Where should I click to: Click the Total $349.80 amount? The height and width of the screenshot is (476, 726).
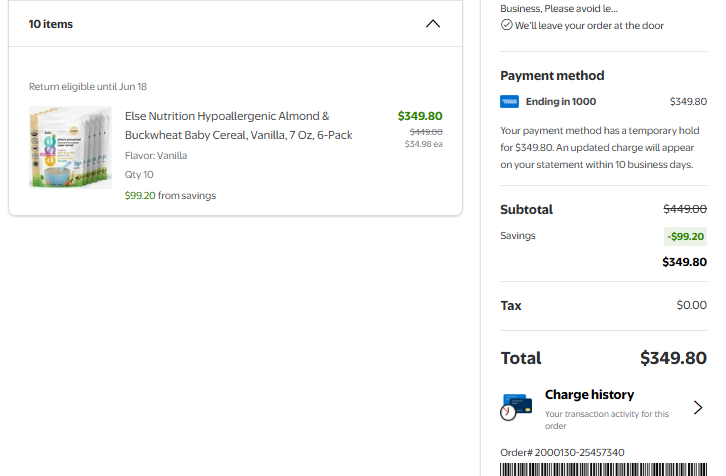click(673, 358)
